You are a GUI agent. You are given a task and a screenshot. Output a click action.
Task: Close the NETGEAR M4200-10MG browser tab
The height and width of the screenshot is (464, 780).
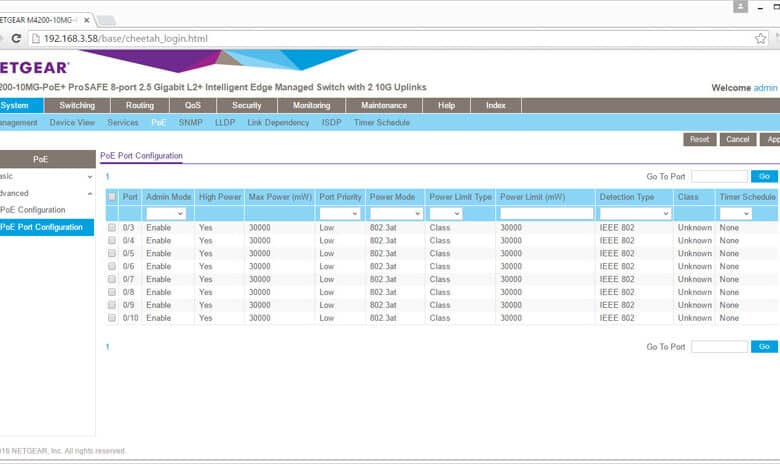point(87,20)
